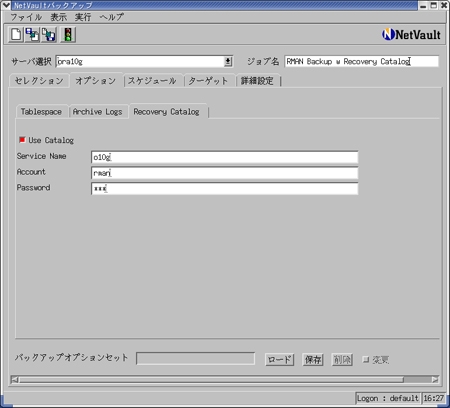Screen dimensions: 450x408
Task: Open the window menu icon in title bar
Action: pyautogui.click(x=6, y=5)
